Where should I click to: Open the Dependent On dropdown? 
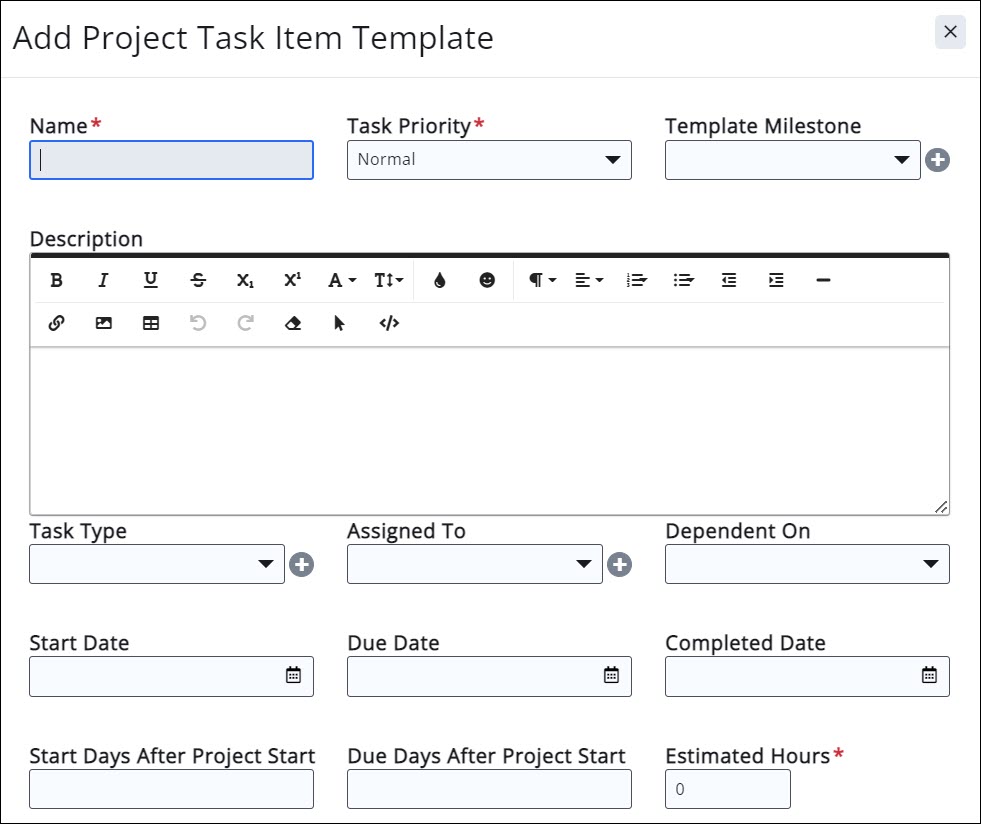[806, 564]
